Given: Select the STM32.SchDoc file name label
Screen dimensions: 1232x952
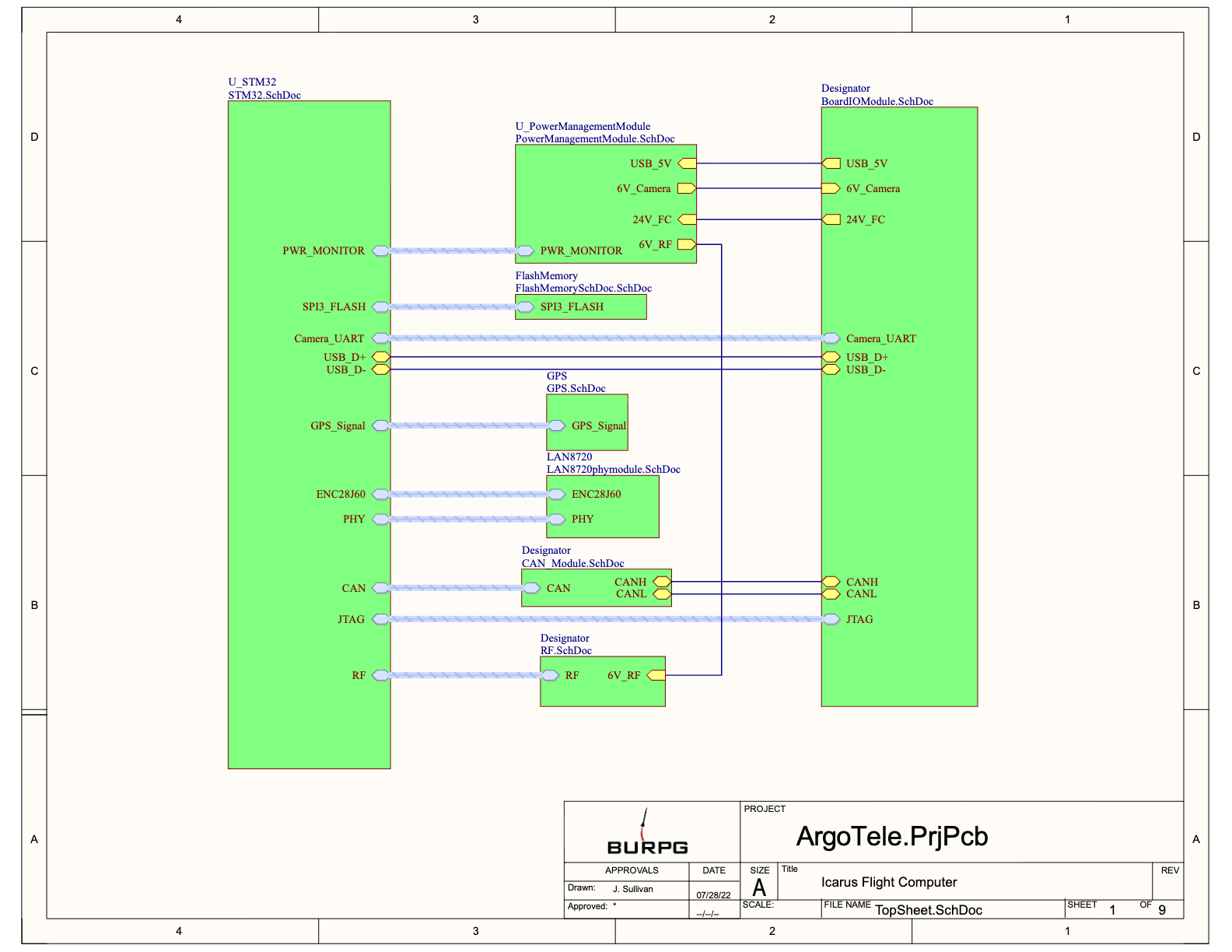Looking at the screenshot, I should (x=264, y=95).
